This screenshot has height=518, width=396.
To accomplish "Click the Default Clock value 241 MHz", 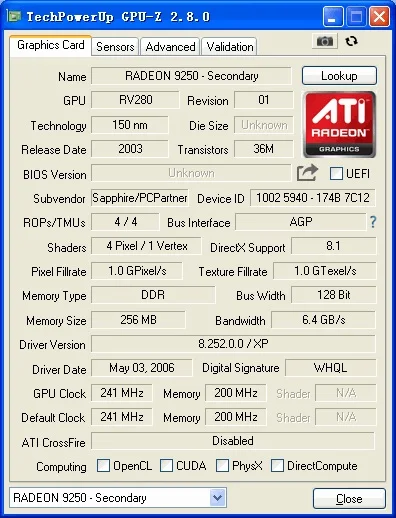I will (x=122, y=417).
